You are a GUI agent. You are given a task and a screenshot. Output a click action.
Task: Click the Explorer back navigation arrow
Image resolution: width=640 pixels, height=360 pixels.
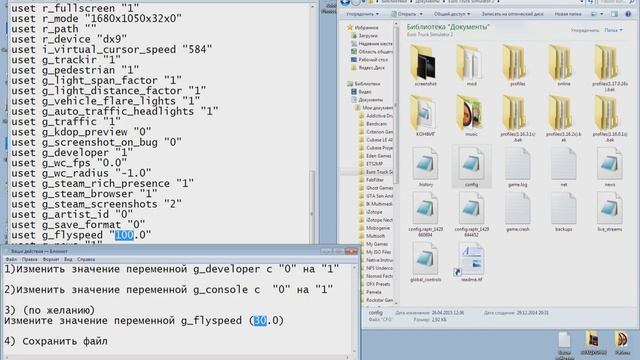pyautogui.click(x=345, y=2)
